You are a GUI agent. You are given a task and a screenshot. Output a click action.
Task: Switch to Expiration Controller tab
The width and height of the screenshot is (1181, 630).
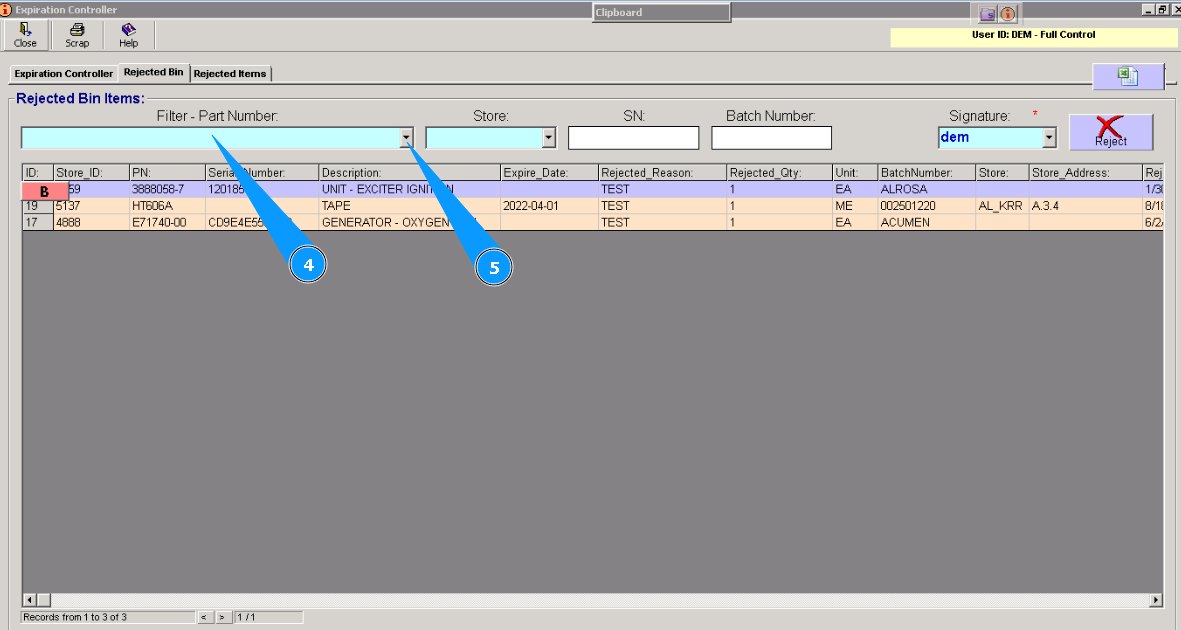[64, 73]
